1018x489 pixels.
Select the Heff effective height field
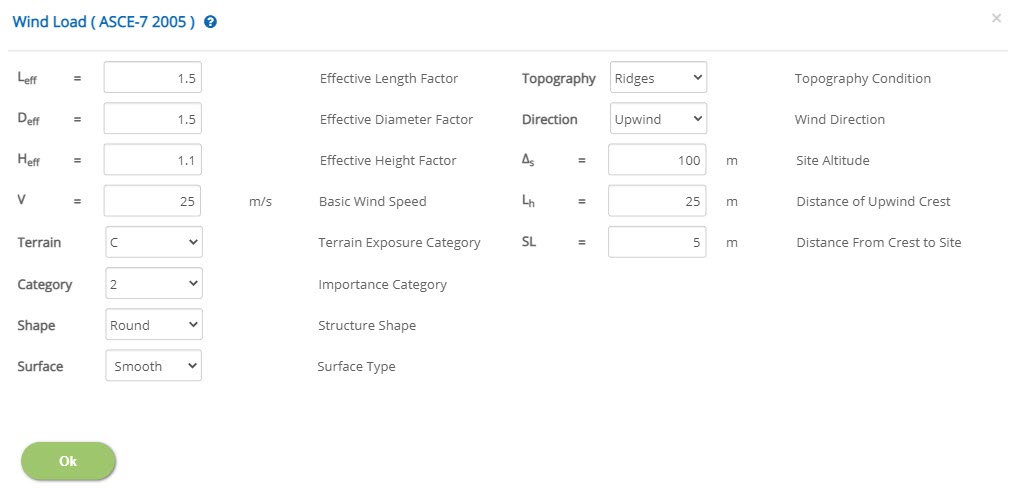coord(153,160)
